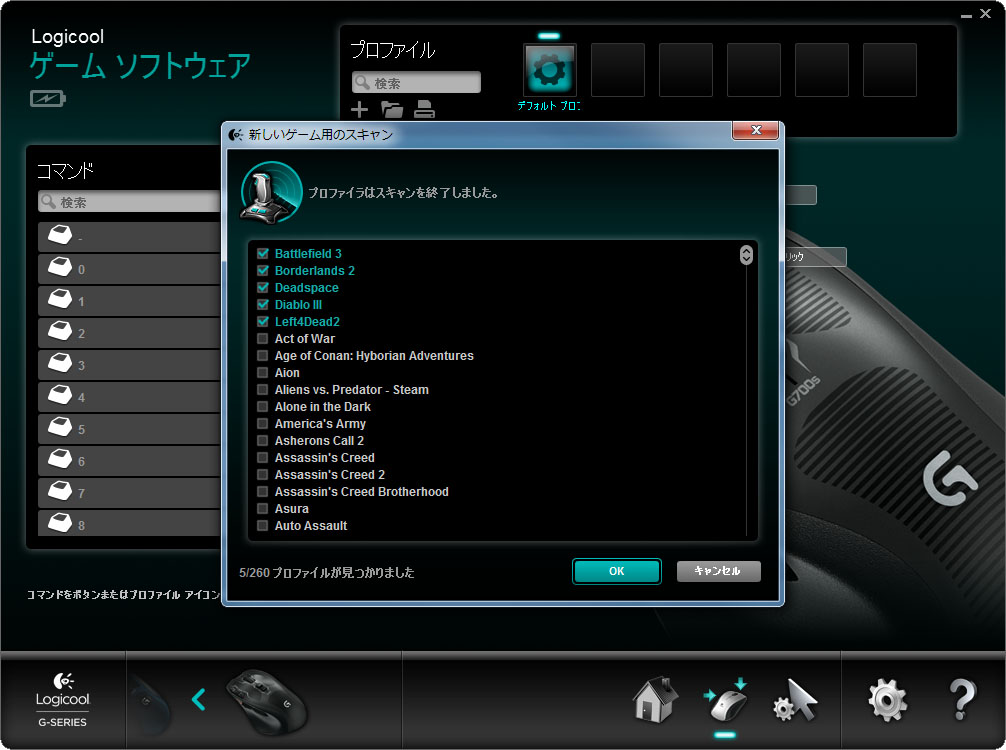Click the profile search field
1006x750 pixels.
click(416, 83)
